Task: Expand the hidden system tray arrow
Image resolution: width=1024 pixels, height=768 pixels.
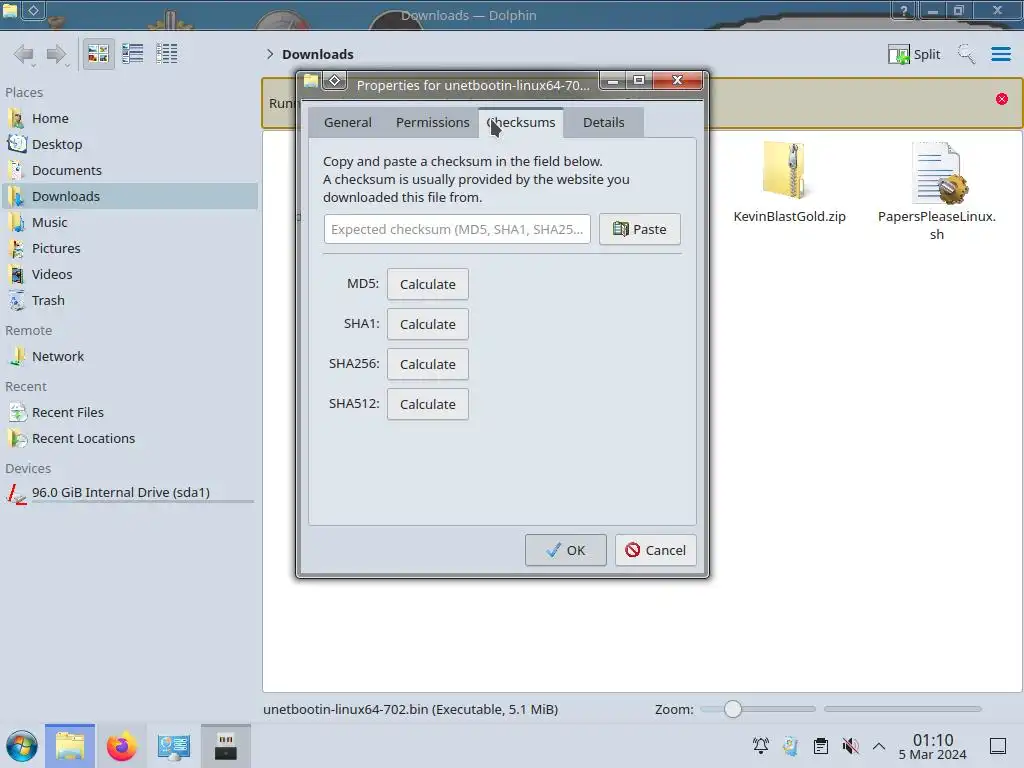Action: coord(879,746)
